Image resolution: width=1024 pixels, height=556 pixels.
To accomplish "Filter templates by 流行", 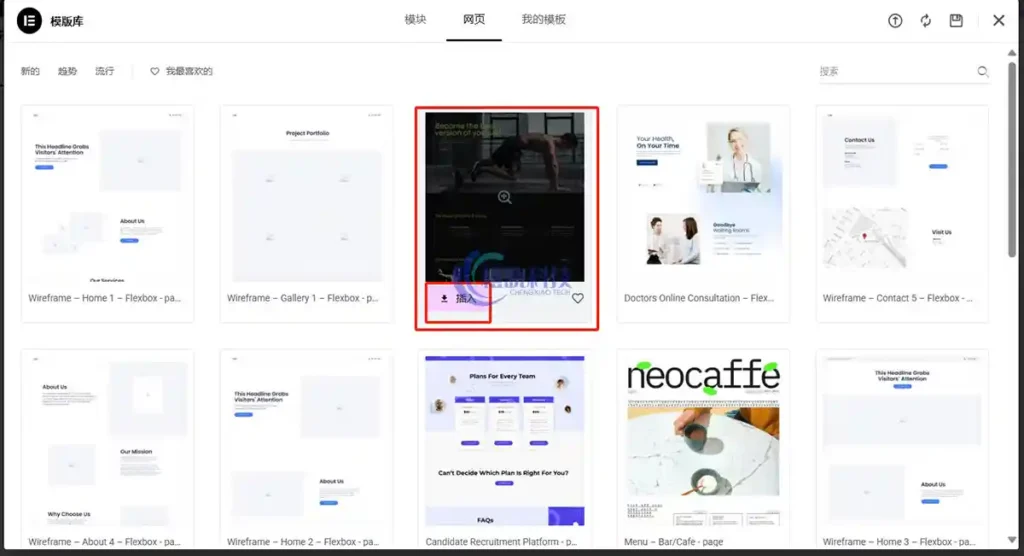I will pyautogui.click(x=105, y=72).
